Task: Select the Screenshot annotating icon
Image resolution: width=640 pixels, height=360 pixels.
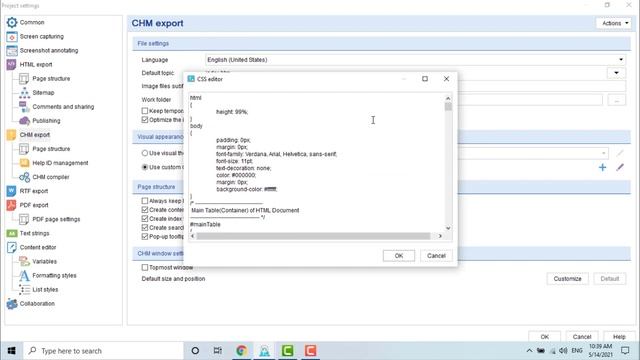Action: click(12, 51)
